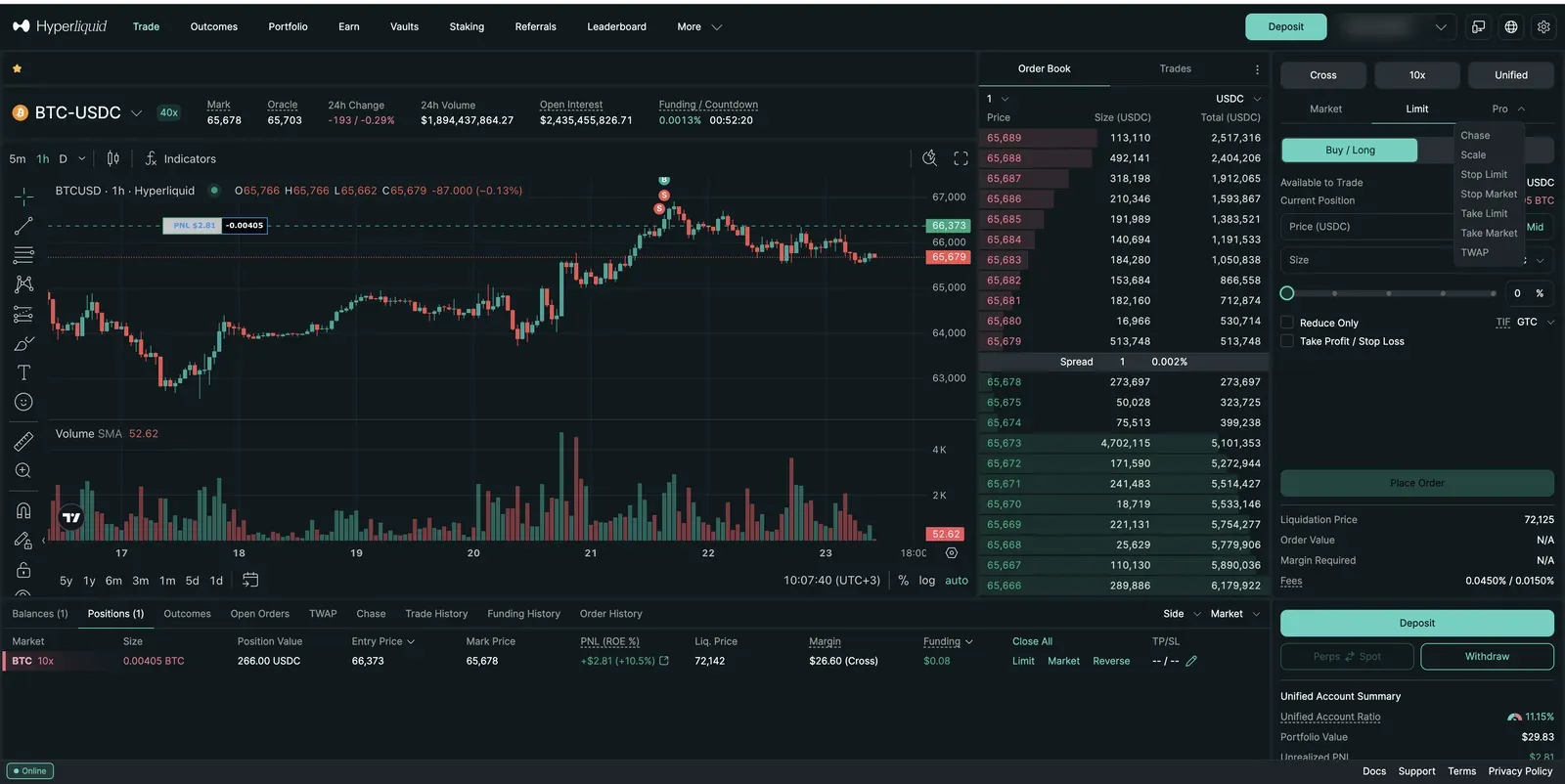Click Reverse on the BTC position

point(1111,662)
